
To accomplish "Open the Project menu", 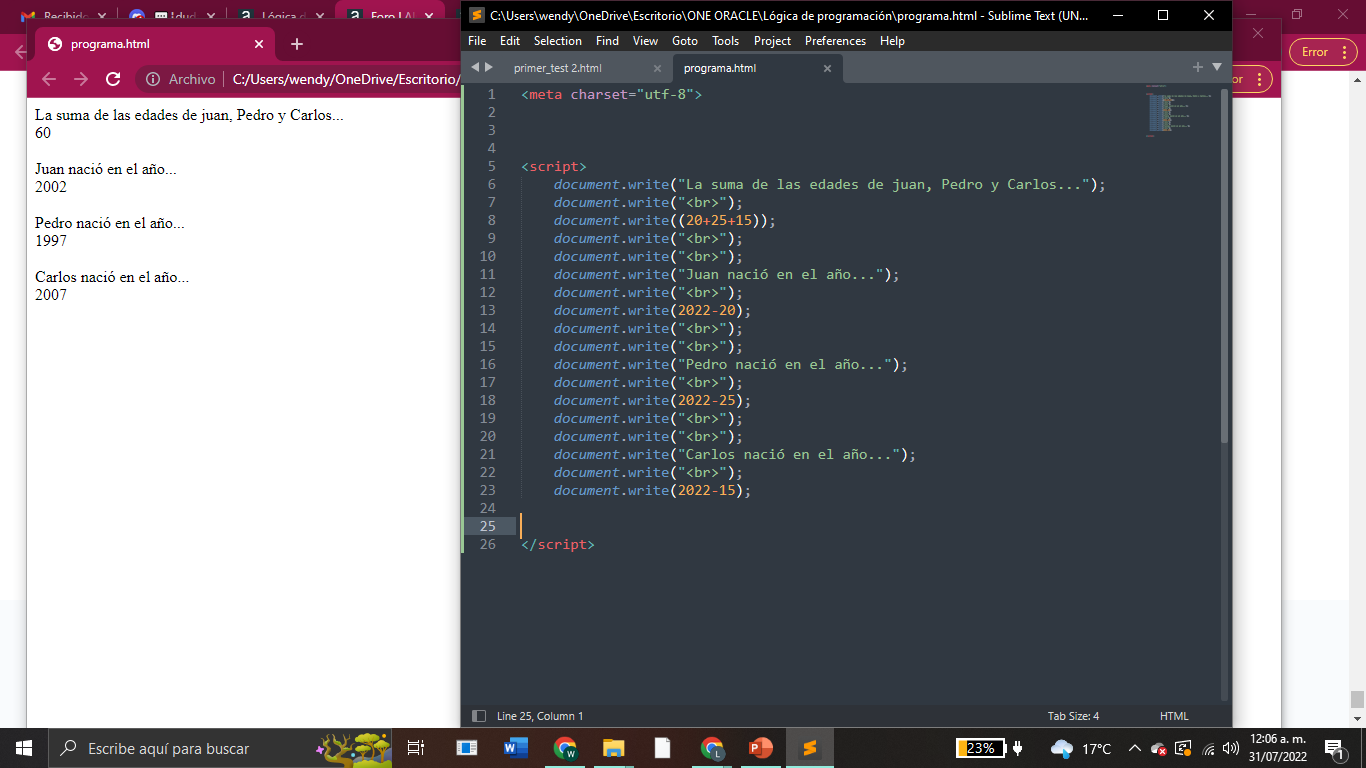I will pos(772,41).
